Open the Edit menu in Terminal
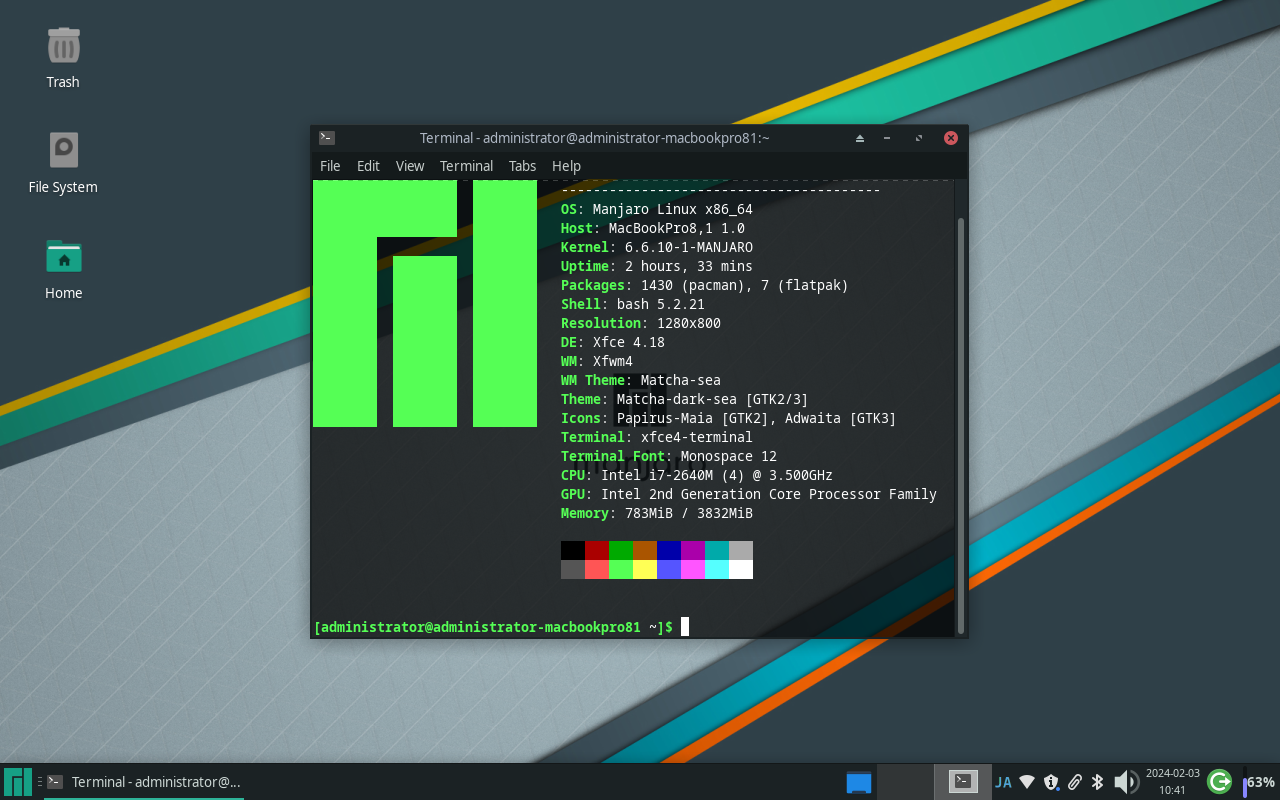This screenshot has width=1280, height=800. click(x=368, y=166)
